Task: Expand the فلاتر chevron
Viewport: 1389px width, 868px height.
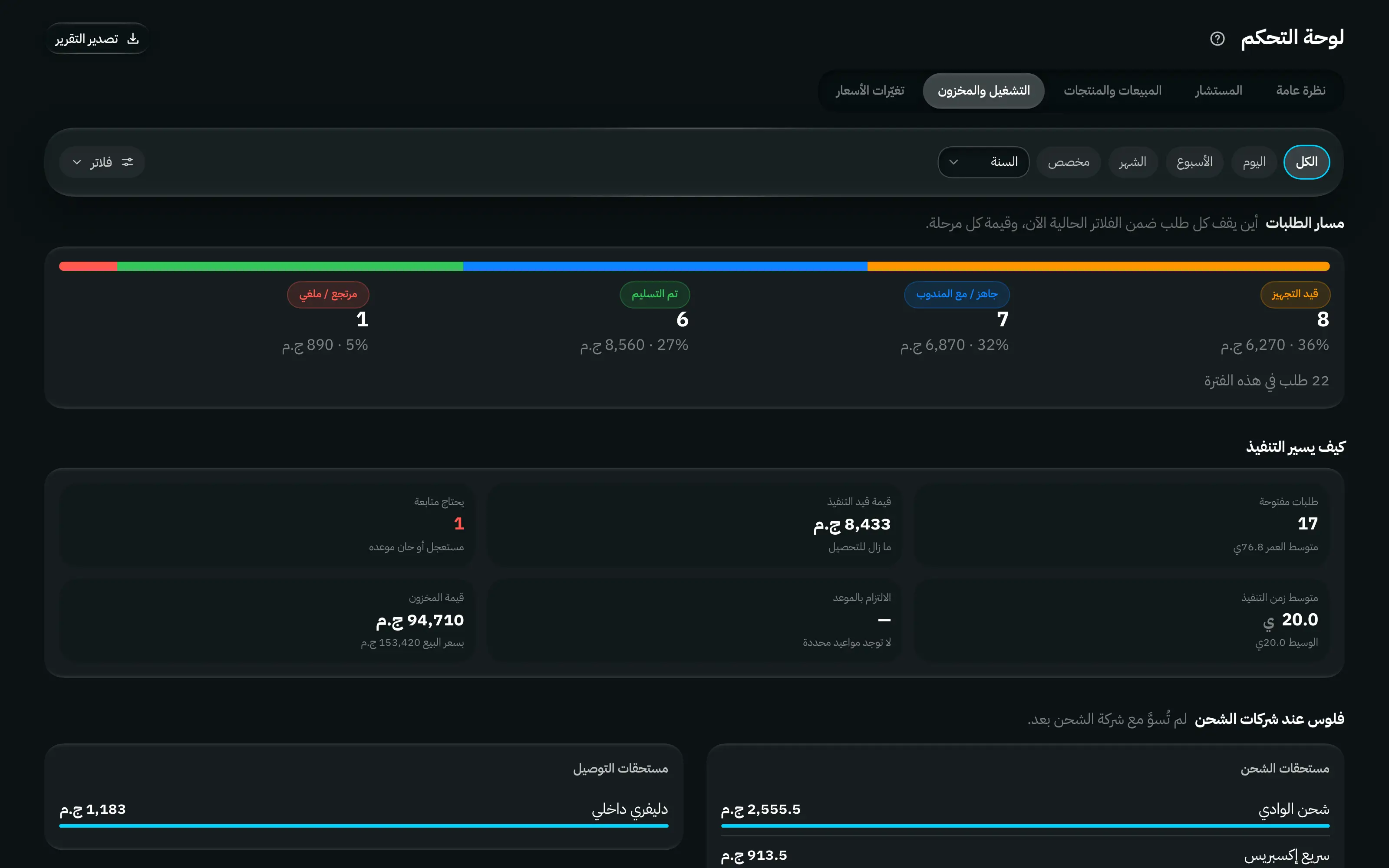Action: tap(77, 162)
